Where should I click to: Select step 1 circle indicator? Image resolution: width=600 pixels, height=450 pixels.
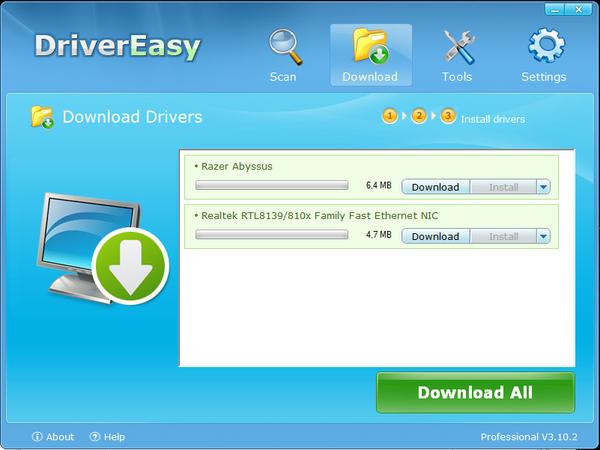point(389,117)
